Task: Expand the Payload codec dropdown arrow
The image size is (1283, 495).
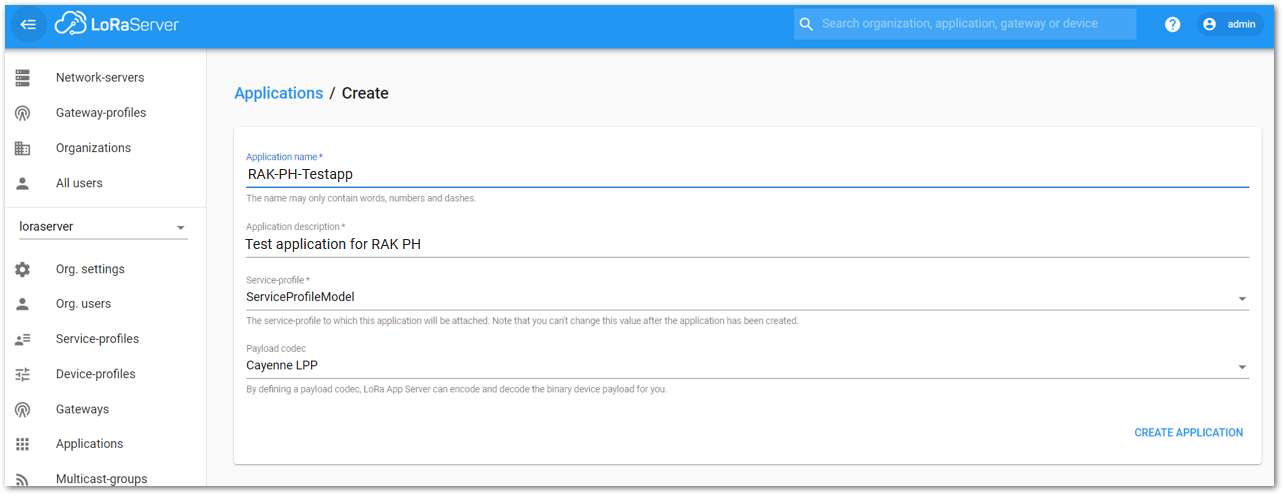Action: tap(1242, 367)
